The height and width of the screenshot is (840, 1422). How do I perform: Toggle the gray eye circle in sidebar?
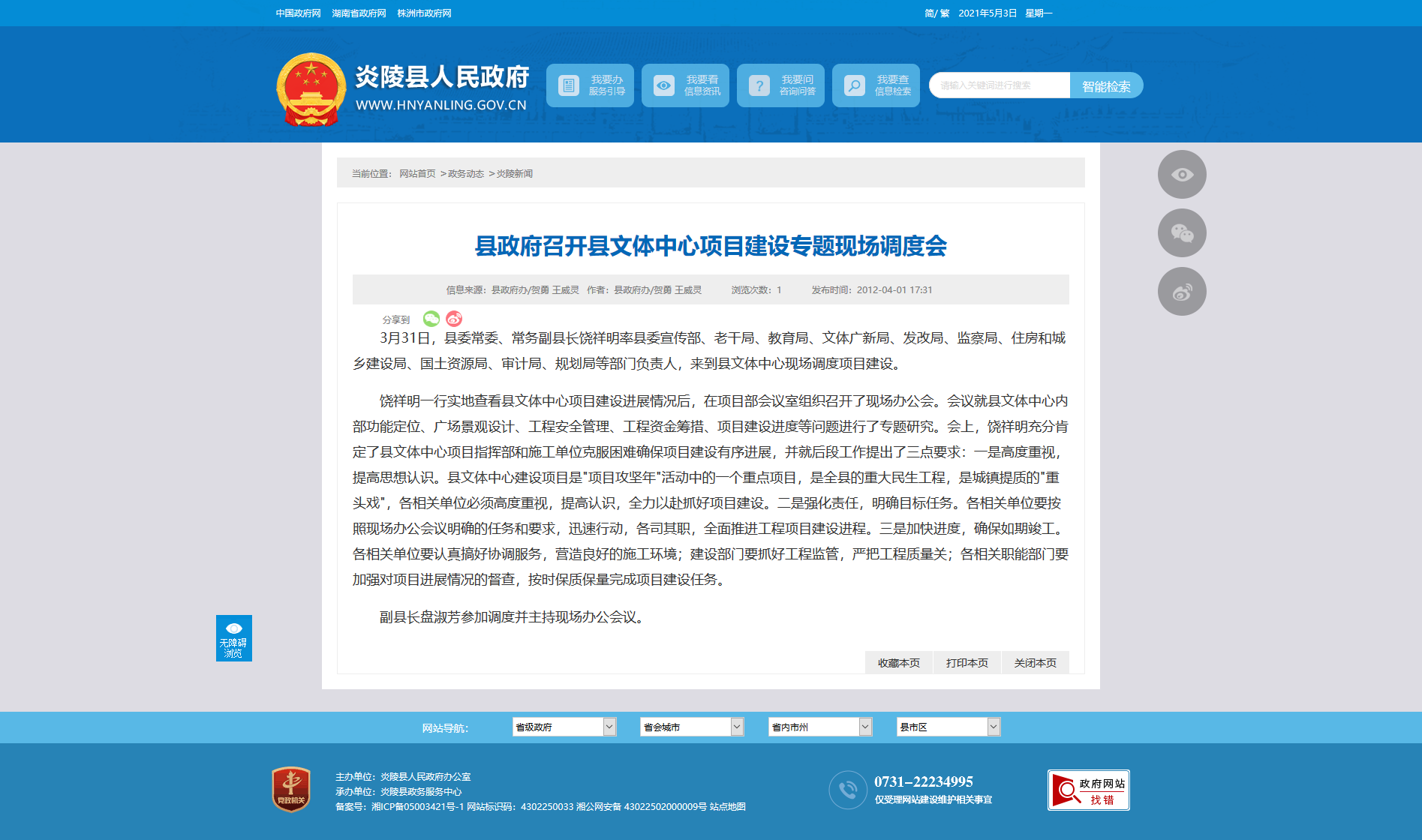click(1182, 175)
